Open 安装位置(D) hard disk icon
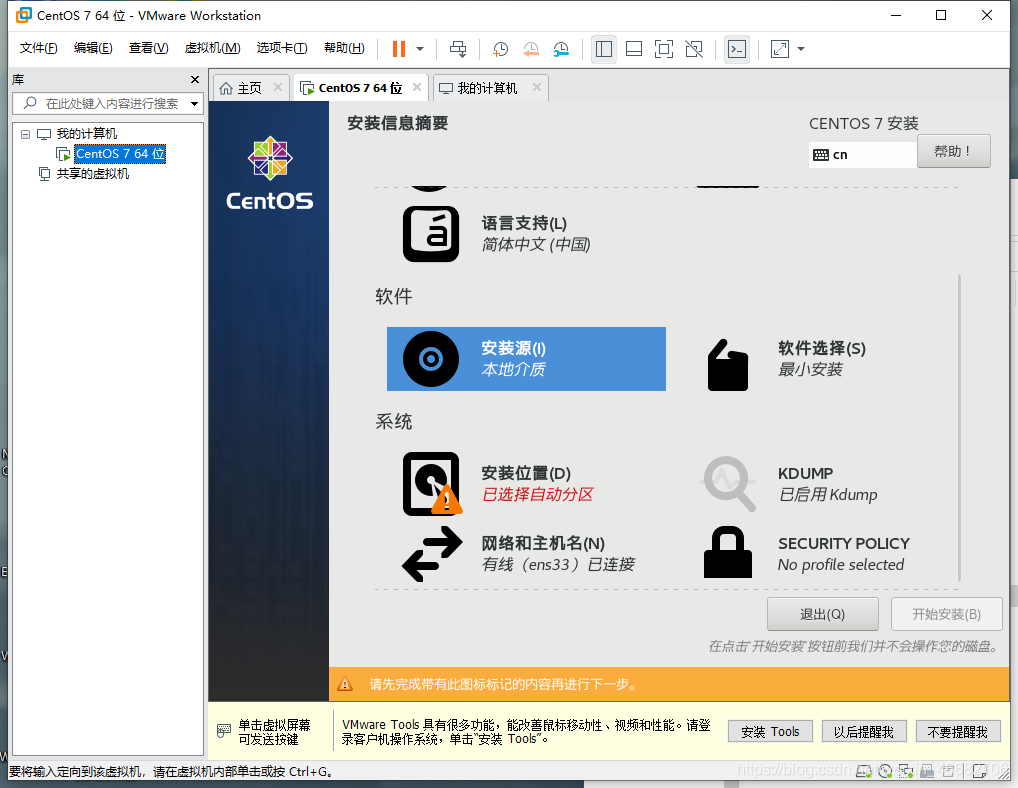The image size is (1018, 788). (432, 484)
